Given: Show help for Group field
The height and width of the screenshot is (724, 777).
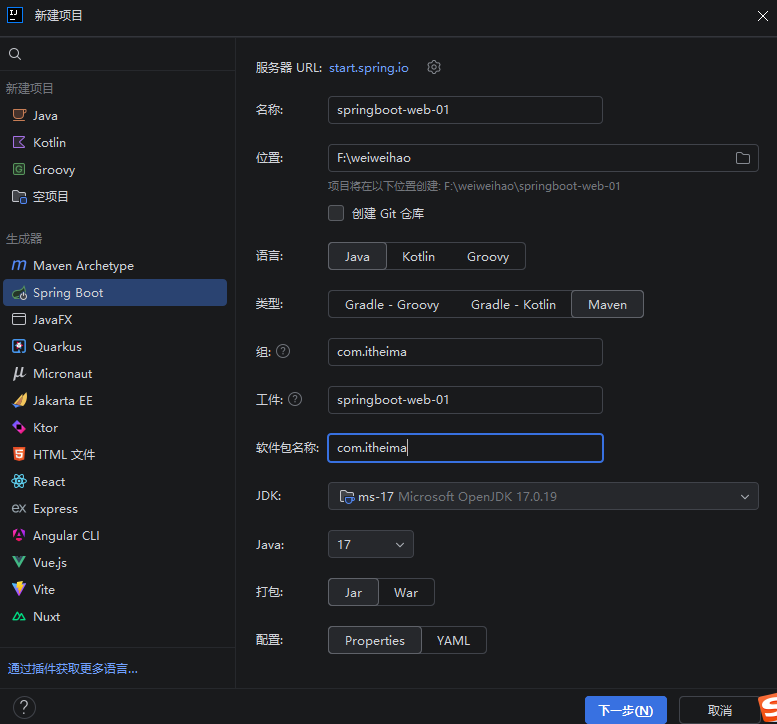Looking at the screenshot, I should point(283,351).
